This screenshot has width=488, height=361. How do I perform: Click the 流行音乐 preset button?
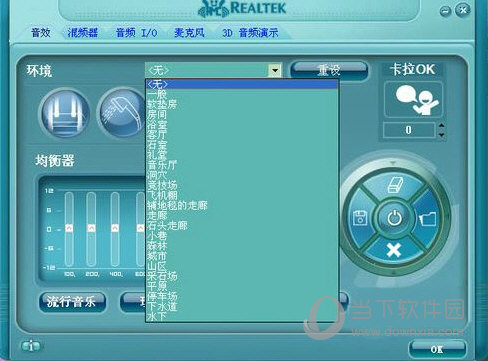(72, 302)
